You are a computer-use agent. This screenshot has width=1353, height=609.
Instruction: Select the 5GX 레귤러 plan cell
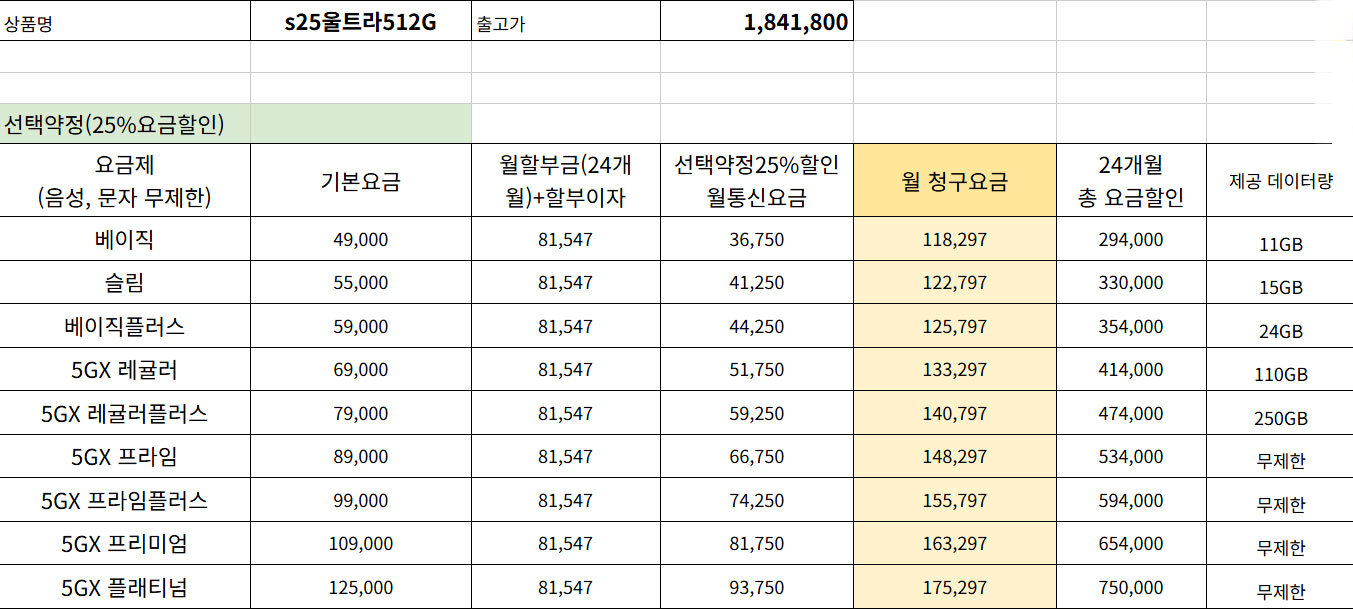coord(125,370)
